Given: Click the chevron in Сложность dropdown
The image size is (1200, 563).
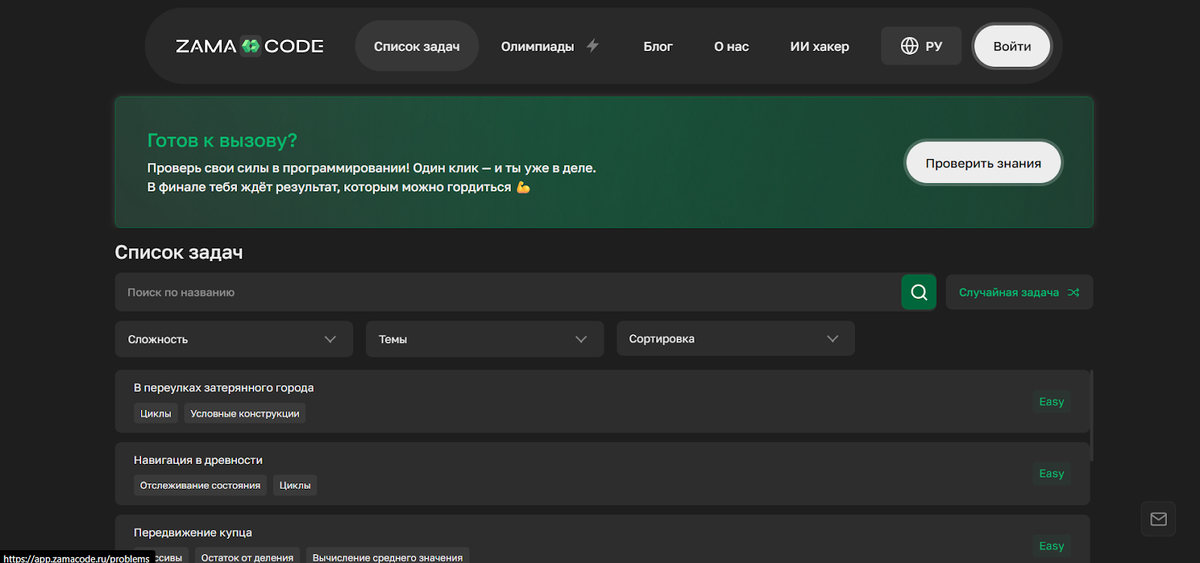Looking at the screenshot, I should coord(331,339).
